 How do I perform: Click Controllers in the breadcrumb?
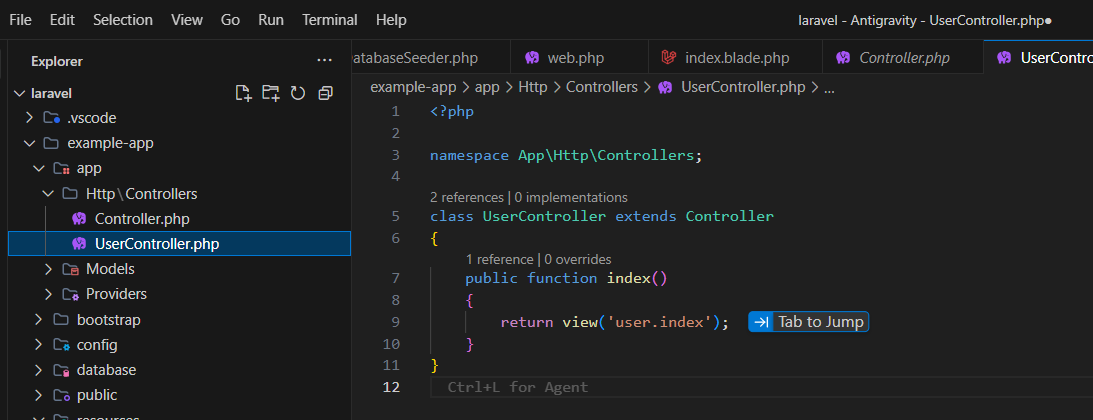click(602, 87)
